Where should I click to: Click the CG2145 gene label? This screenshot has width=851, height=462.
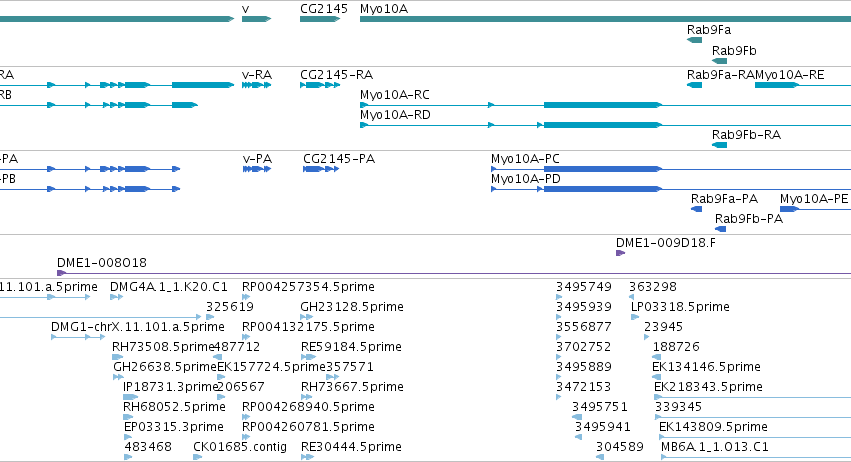tap(324, 9)
